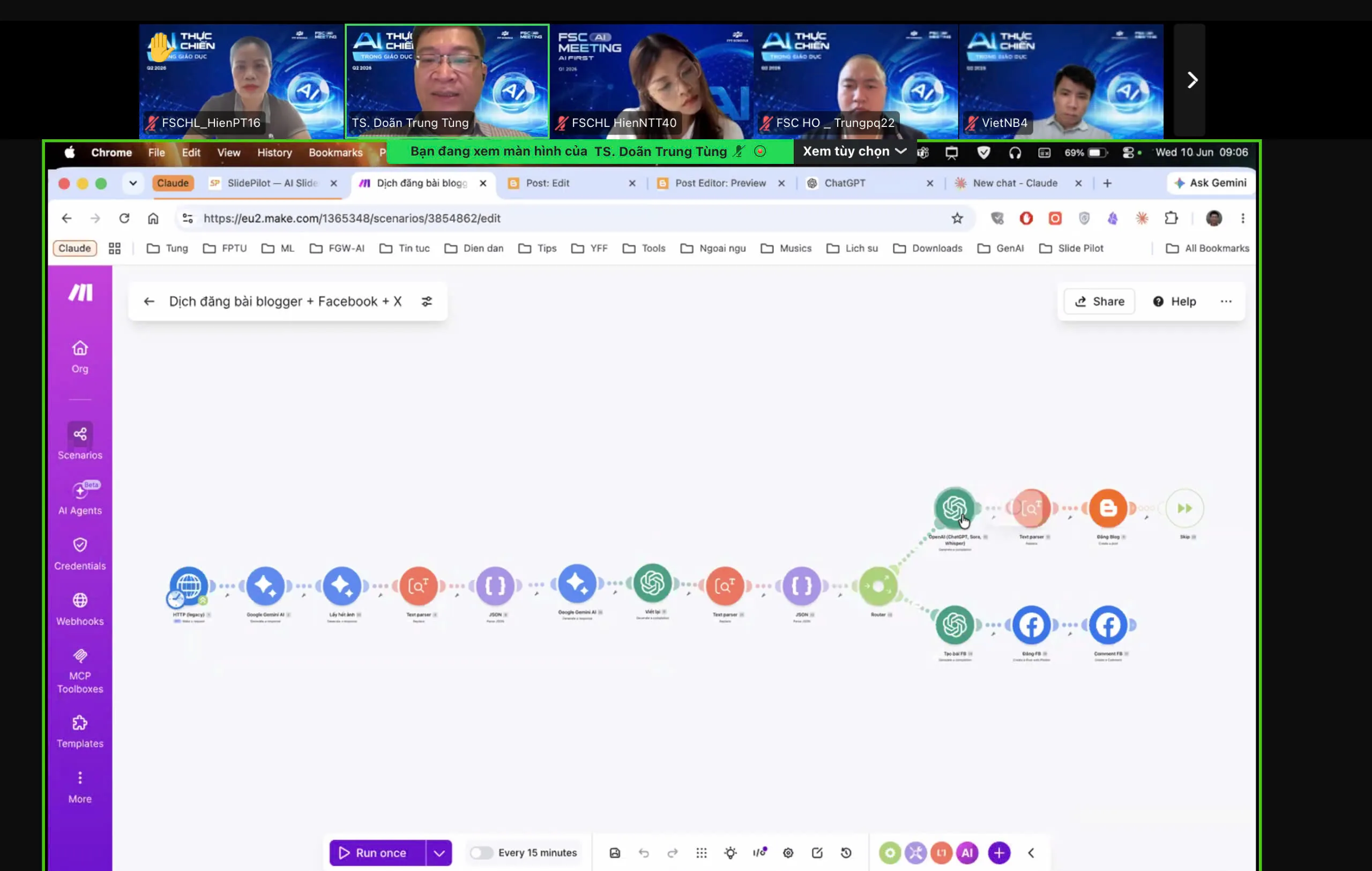Open the Bookmarks menu in menu bar

(335, 152)
